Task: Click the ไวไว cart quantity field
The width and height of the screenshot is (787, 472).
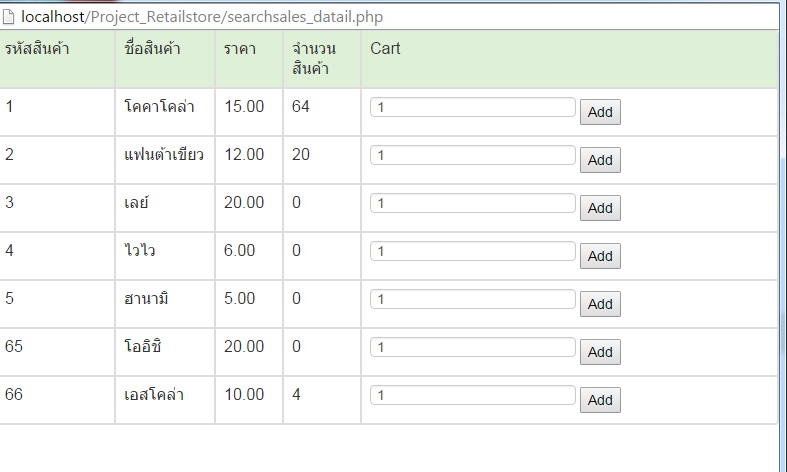Action: [x=473, y=251]
